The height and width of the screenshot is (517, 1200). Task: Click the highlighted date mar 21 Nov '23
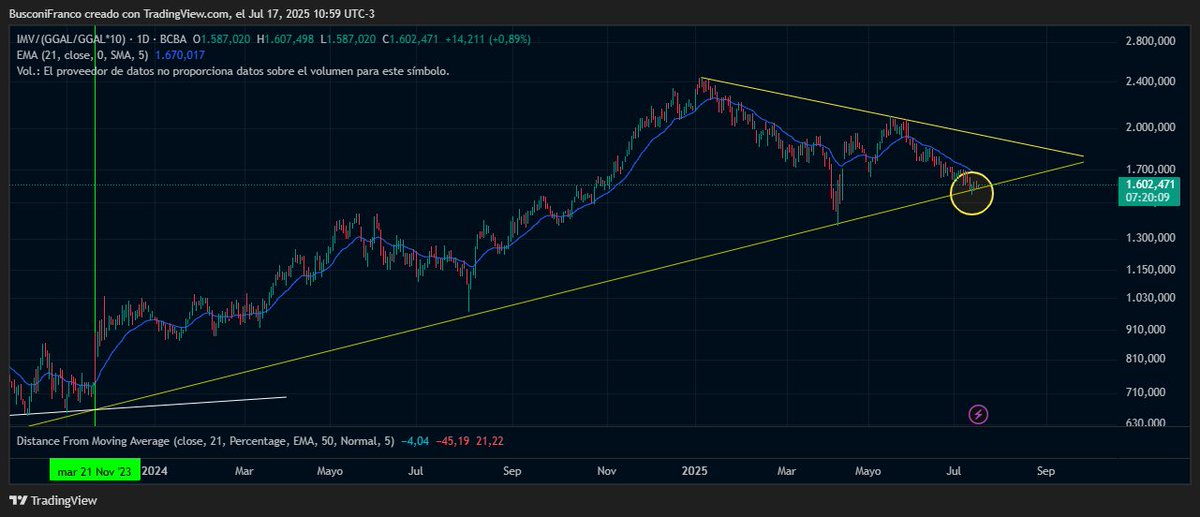[95, 469]
